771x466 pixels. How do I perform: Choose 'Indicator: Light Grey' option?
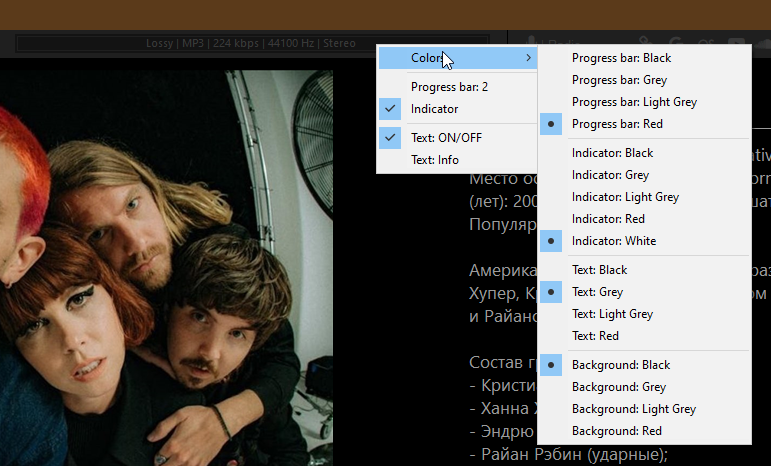625,197
